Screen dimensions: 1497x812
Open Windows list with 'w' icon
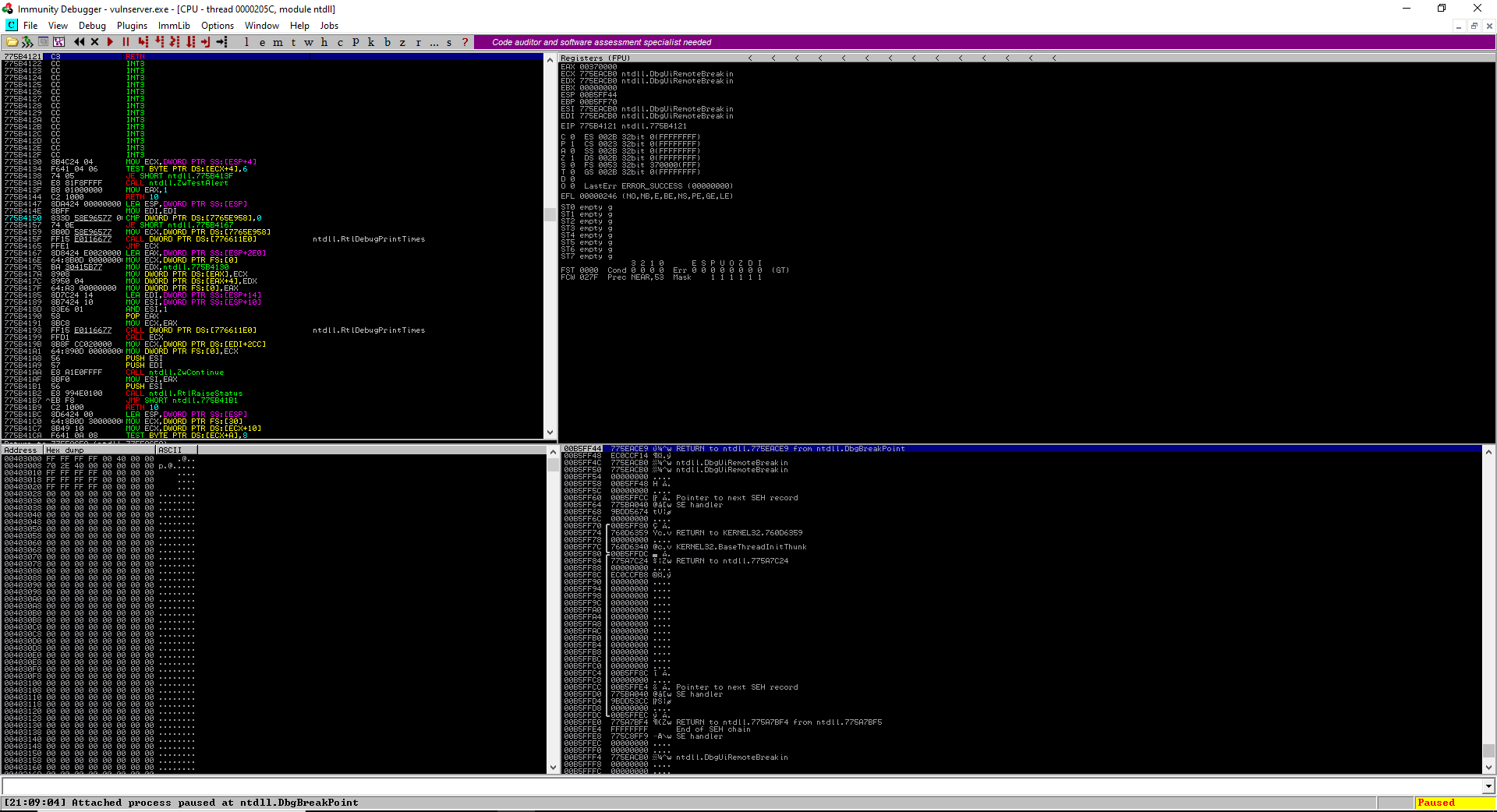(309, 42)
